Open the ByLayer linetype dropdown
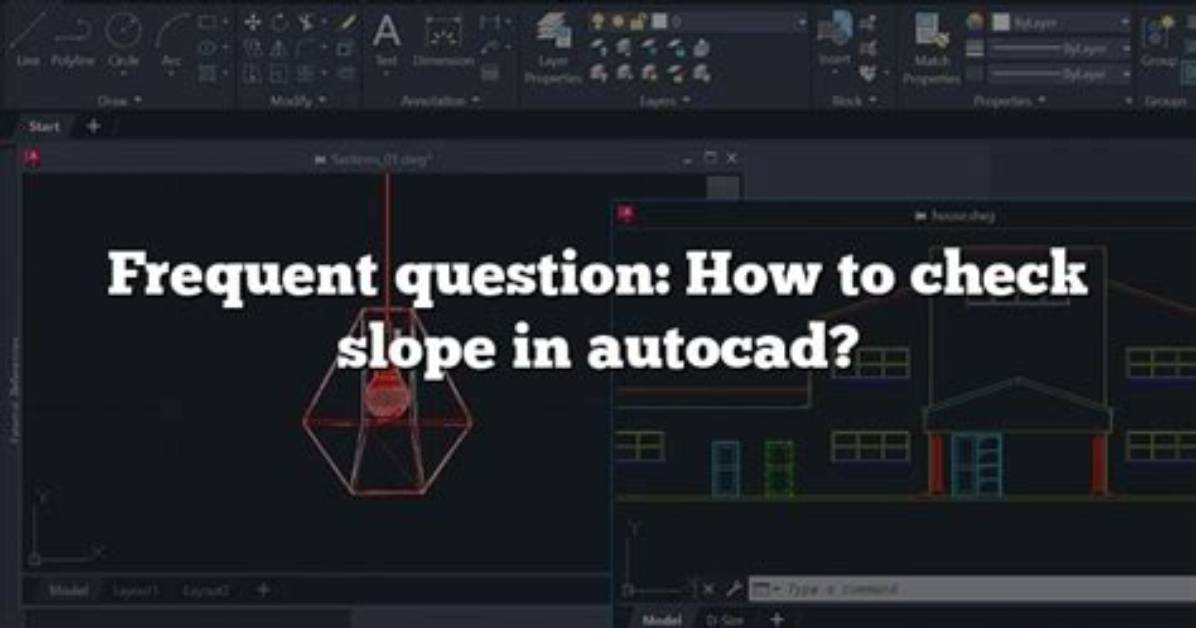The image size is (1196, 628). (x=1059, y=74)
